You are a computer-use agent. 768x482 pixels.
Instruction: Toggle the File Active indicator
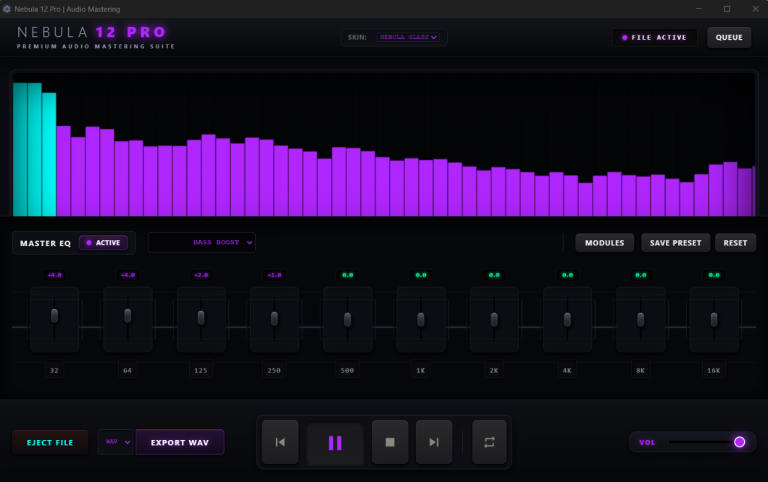tap(654, 38)
